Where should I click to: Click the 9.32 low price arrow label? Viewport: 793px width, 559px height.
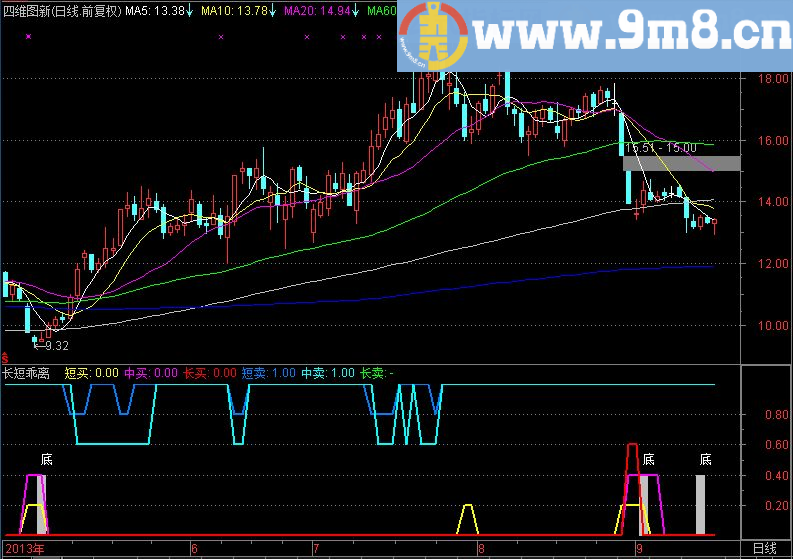tap(51, 346)
